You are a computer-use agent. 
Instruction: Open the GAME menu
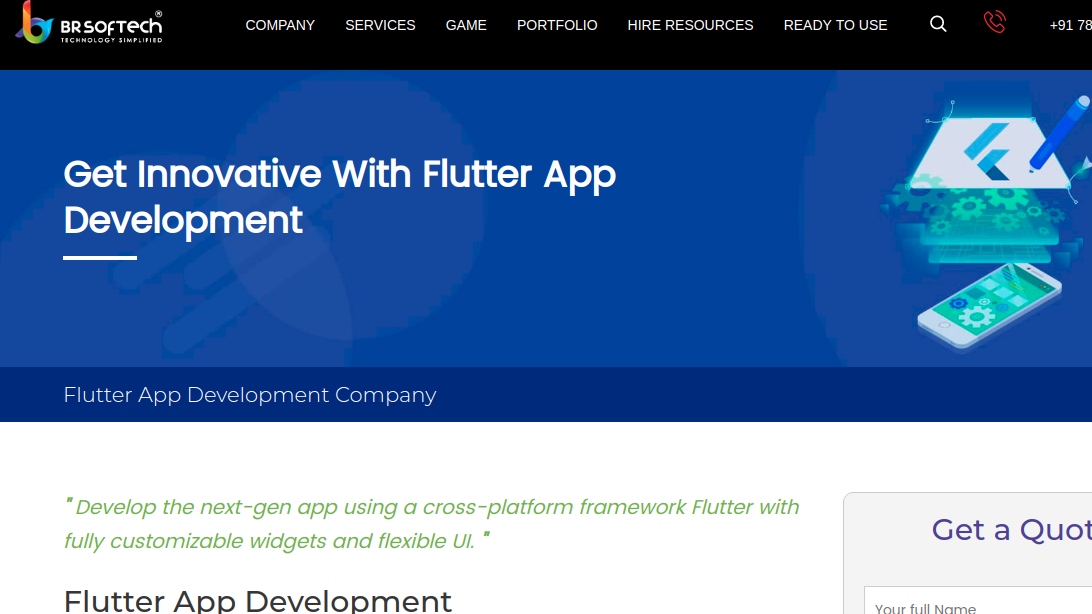[466, 25]
